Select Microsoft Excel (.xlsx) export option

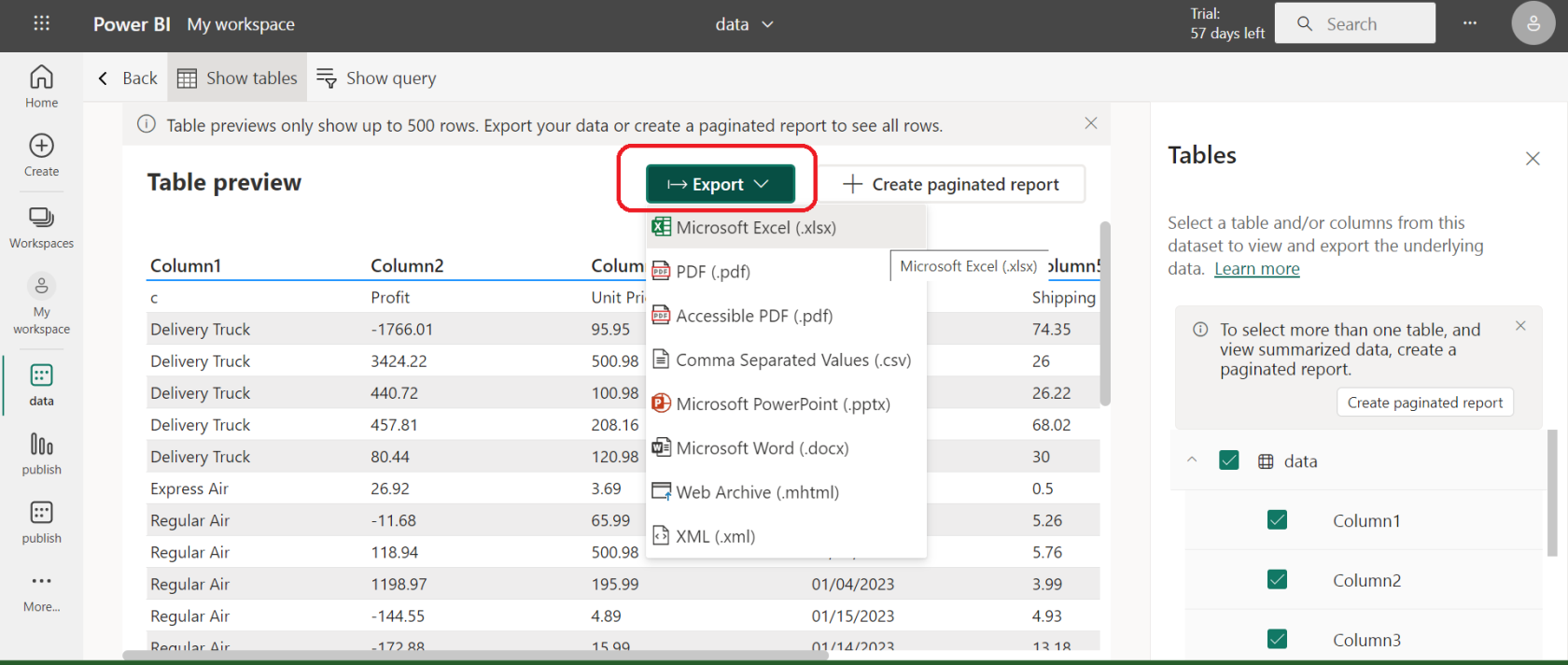(x=755, y=227)
